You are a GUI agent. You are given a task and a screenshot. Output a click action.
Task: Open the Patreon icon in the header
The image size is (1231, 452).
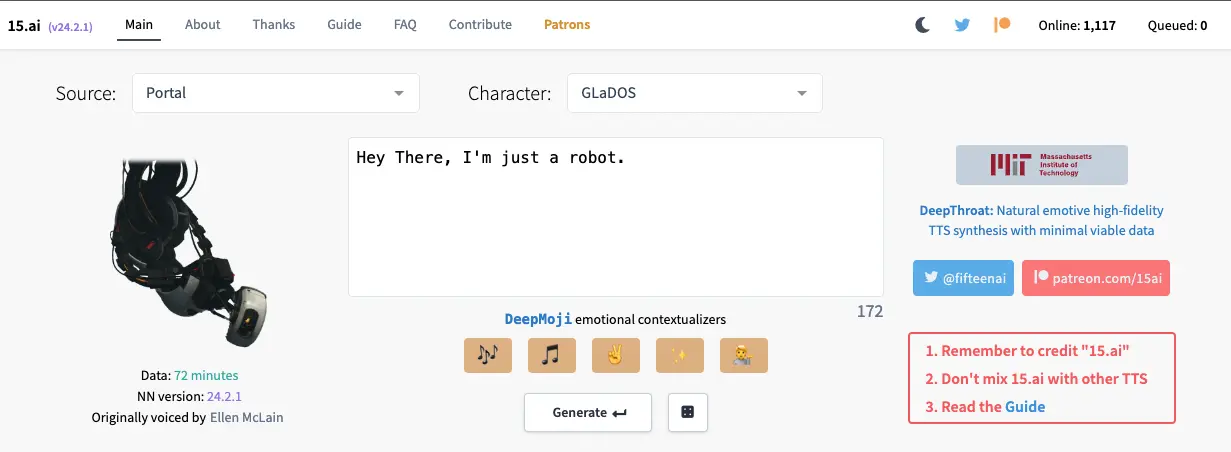(1002, 25)
